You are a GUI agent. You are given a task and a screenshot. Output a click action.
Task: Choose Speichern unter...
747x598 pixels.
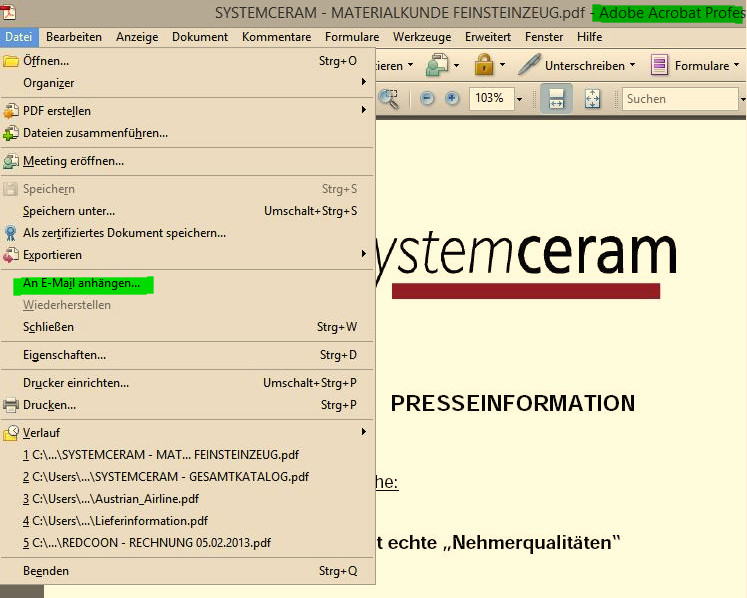(x=187, y=211)
